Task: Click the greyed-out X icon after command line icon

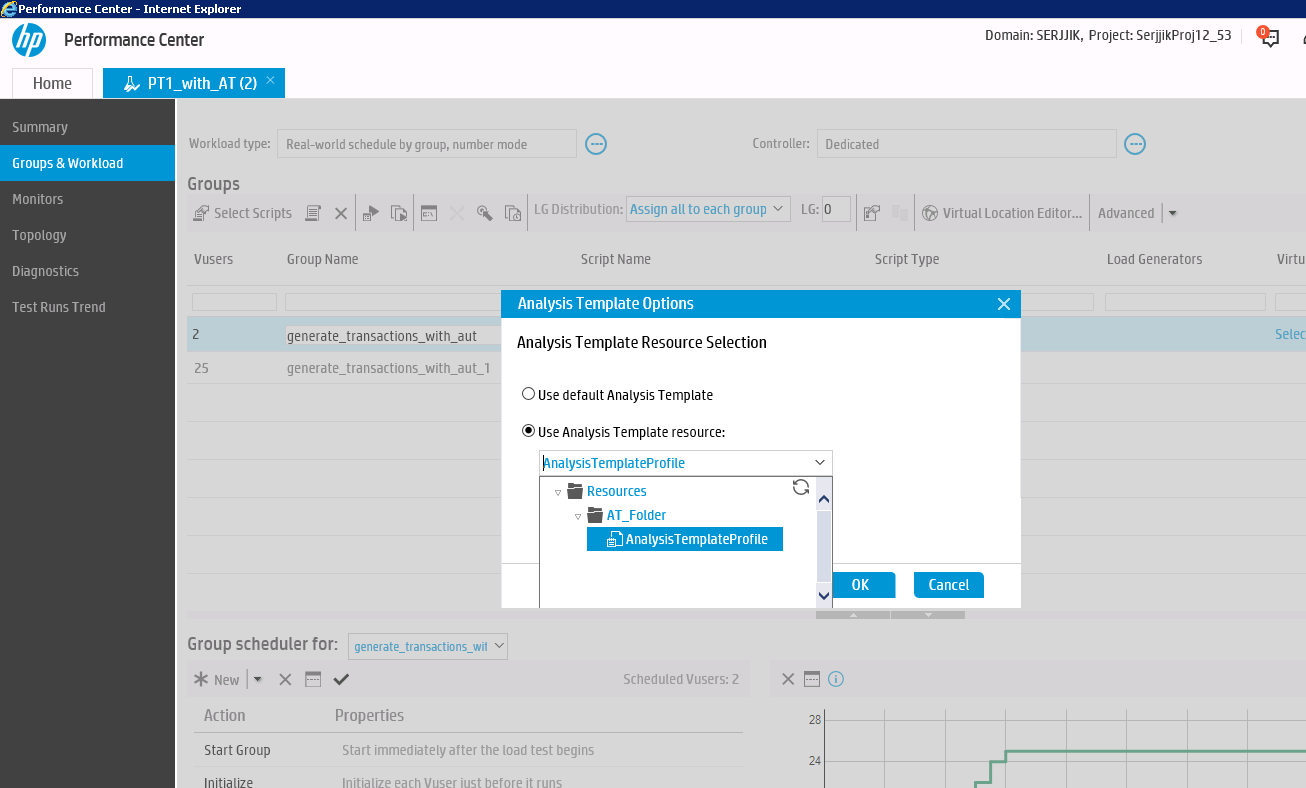Action: (457, 213)
